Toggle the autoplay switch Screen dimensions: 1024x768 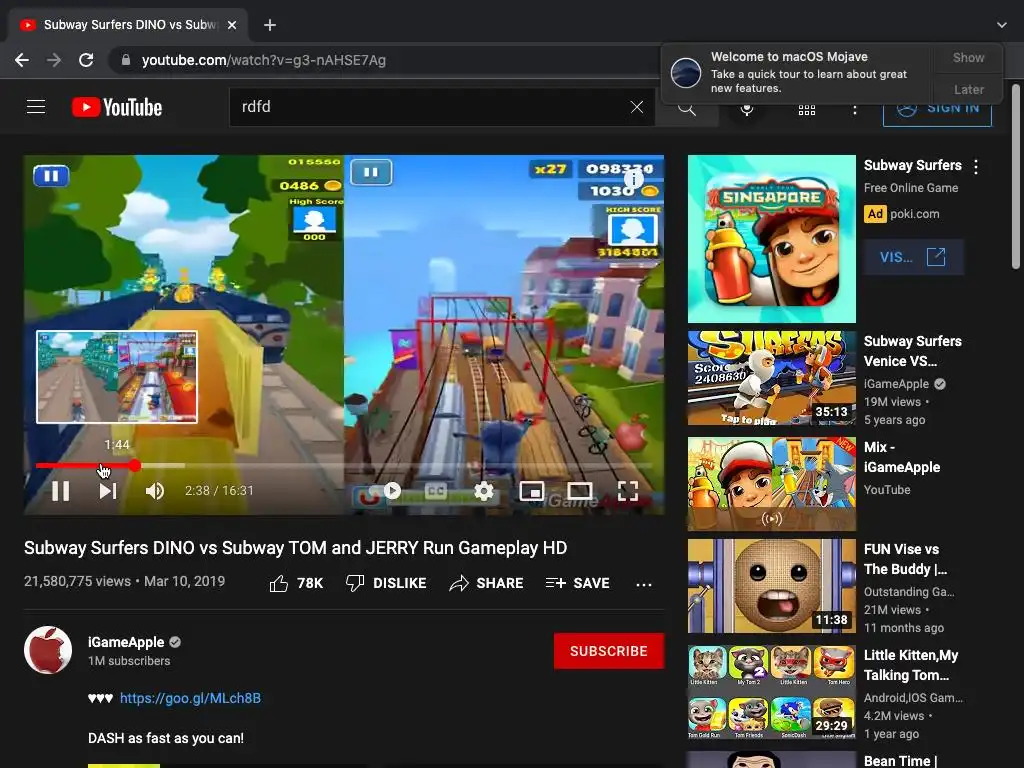[385, 490]
